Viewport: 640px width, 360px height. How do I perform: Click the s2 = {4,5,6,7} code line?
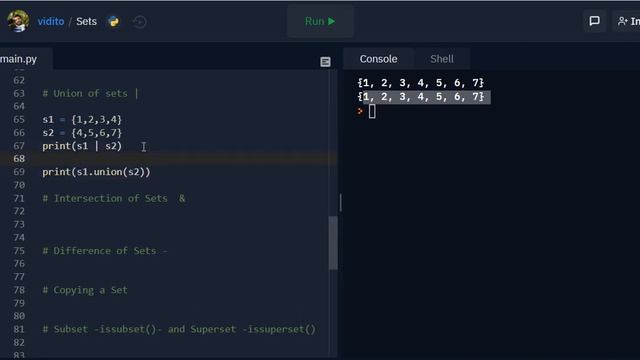[x=82, y=133]
